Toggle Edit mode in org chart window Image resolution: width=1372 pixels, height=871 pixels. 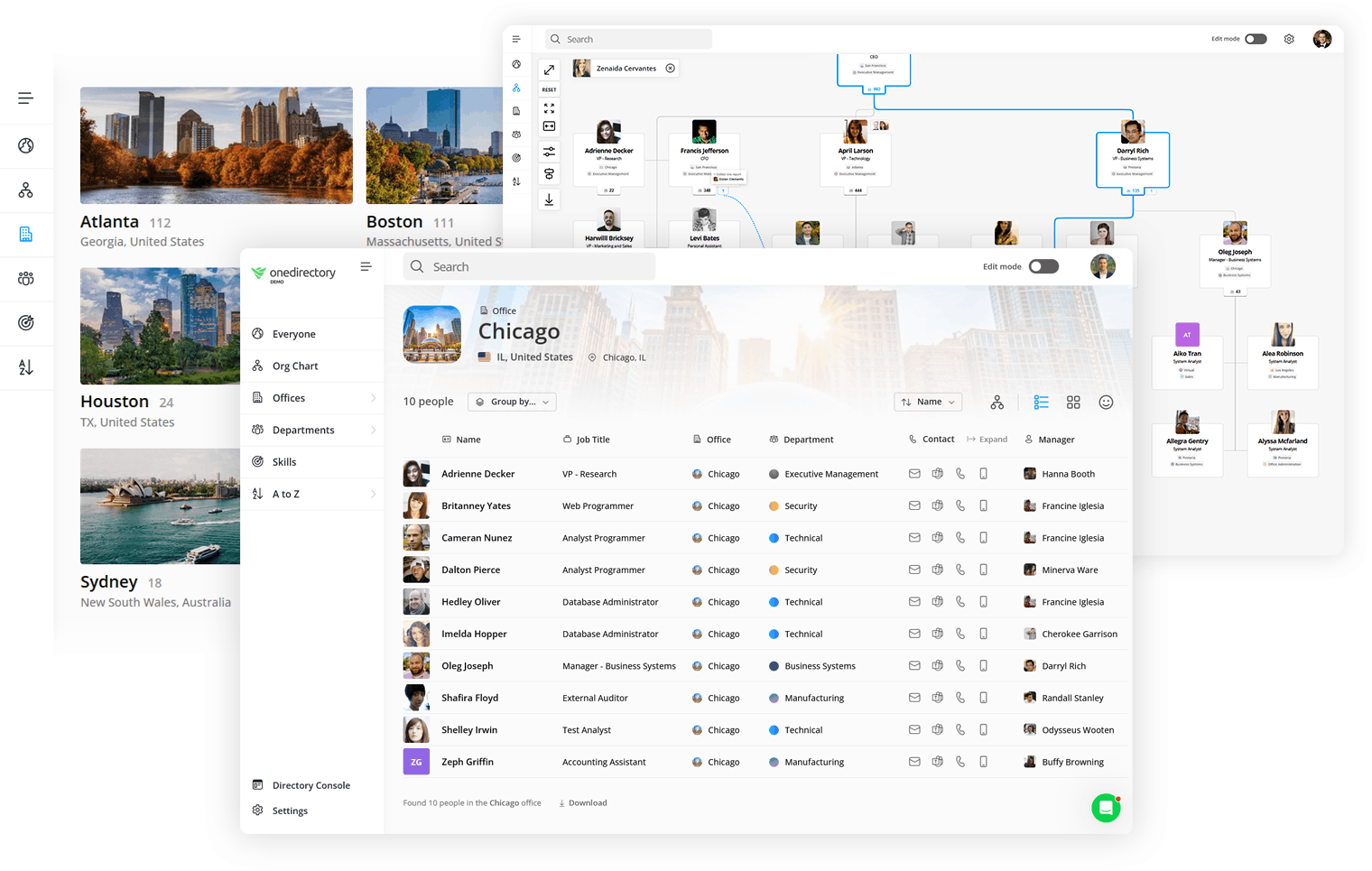pyautogui.click(x=1256, y=39)
